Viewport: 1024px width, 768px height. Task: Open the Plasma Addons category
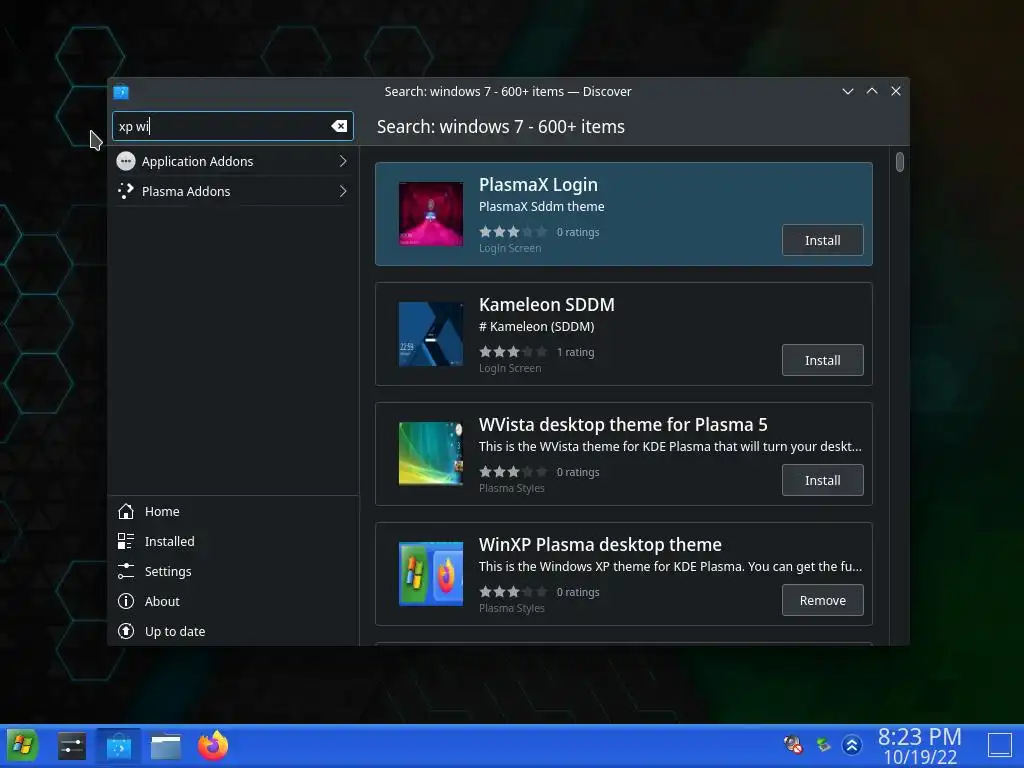point(232,191)
